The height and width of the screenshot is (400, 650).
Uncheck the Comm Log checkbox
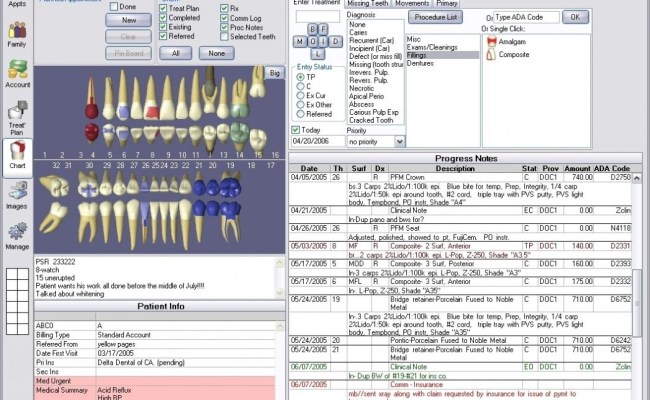(x=224, y=18)
